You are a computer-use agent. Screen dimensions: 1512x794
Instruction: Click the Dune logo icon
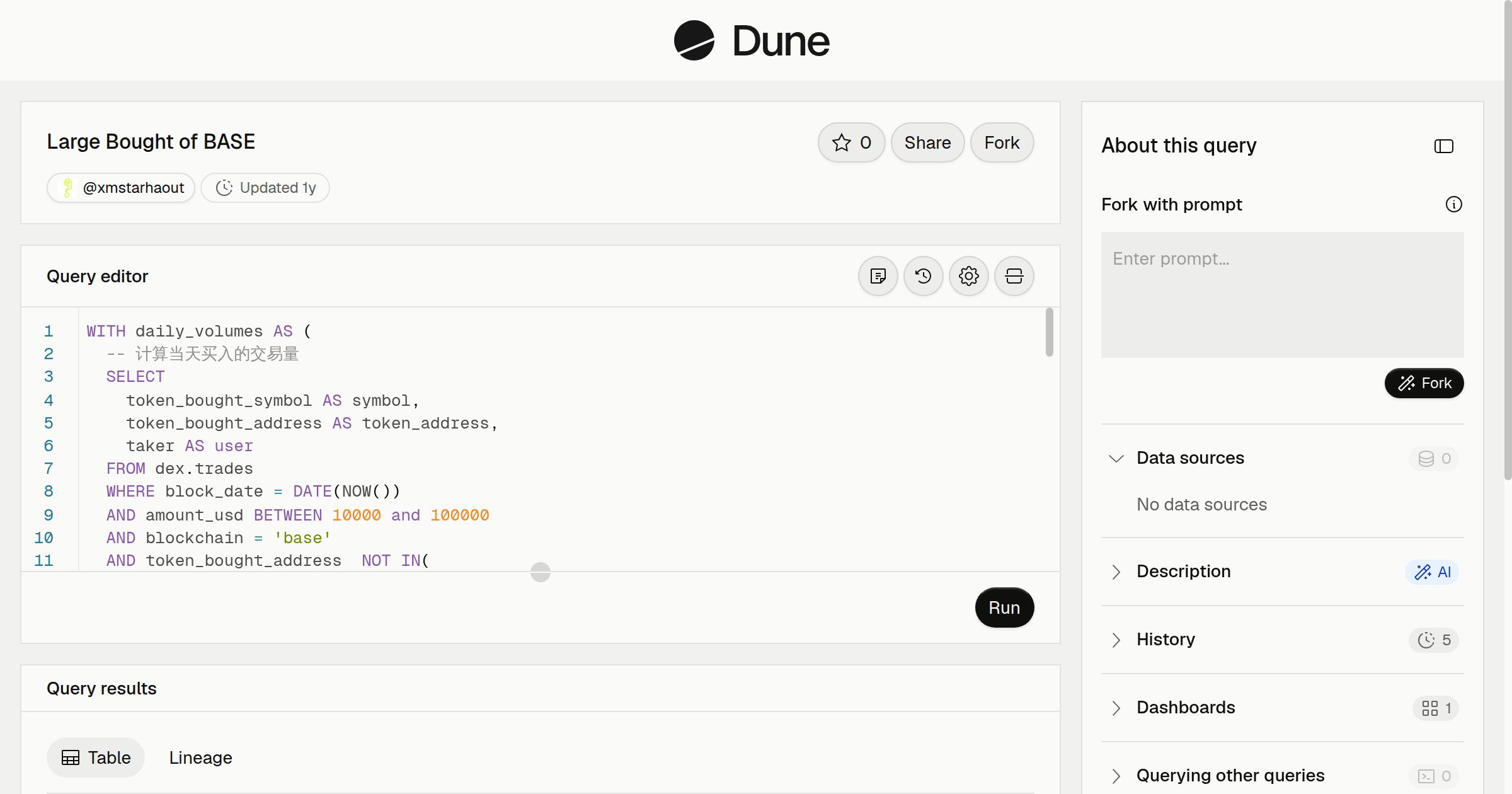coord(694,40)
